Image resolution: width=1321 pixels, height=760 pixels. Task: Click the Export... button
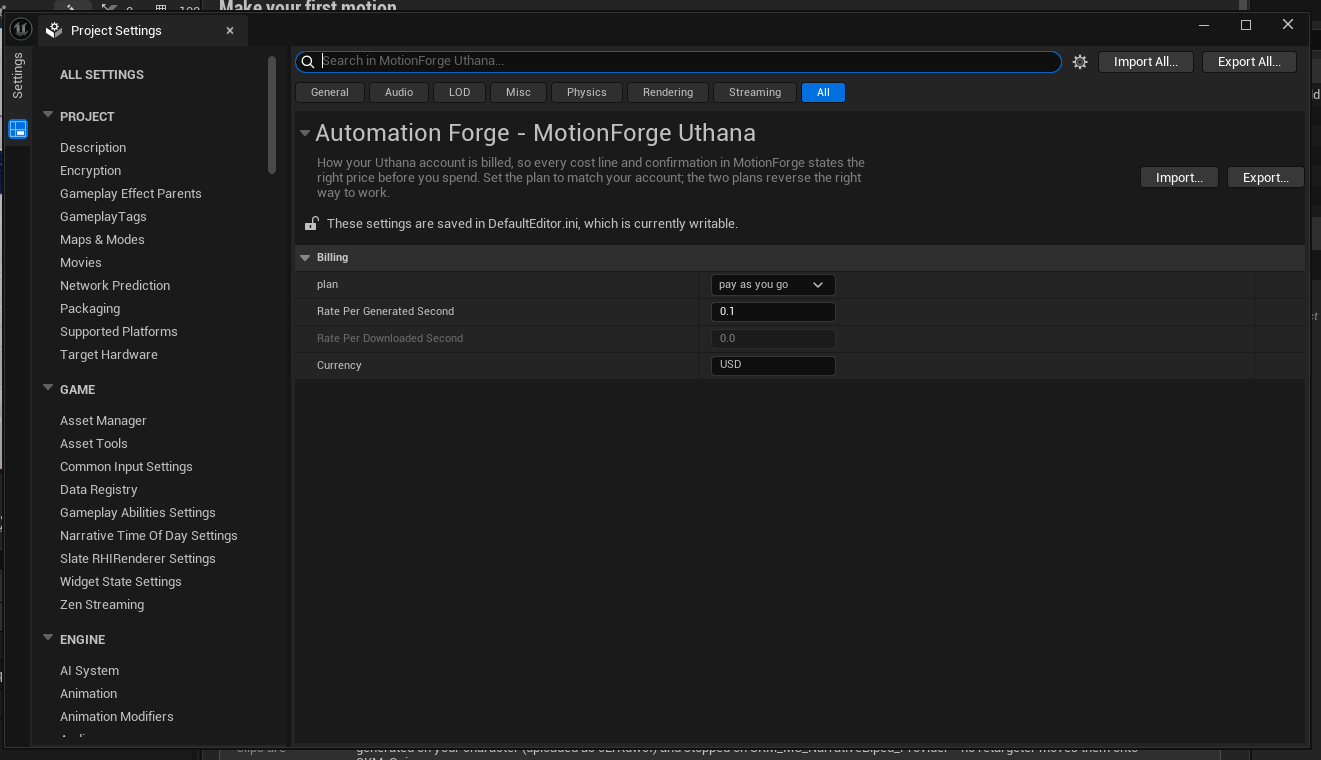(1266, 177)
